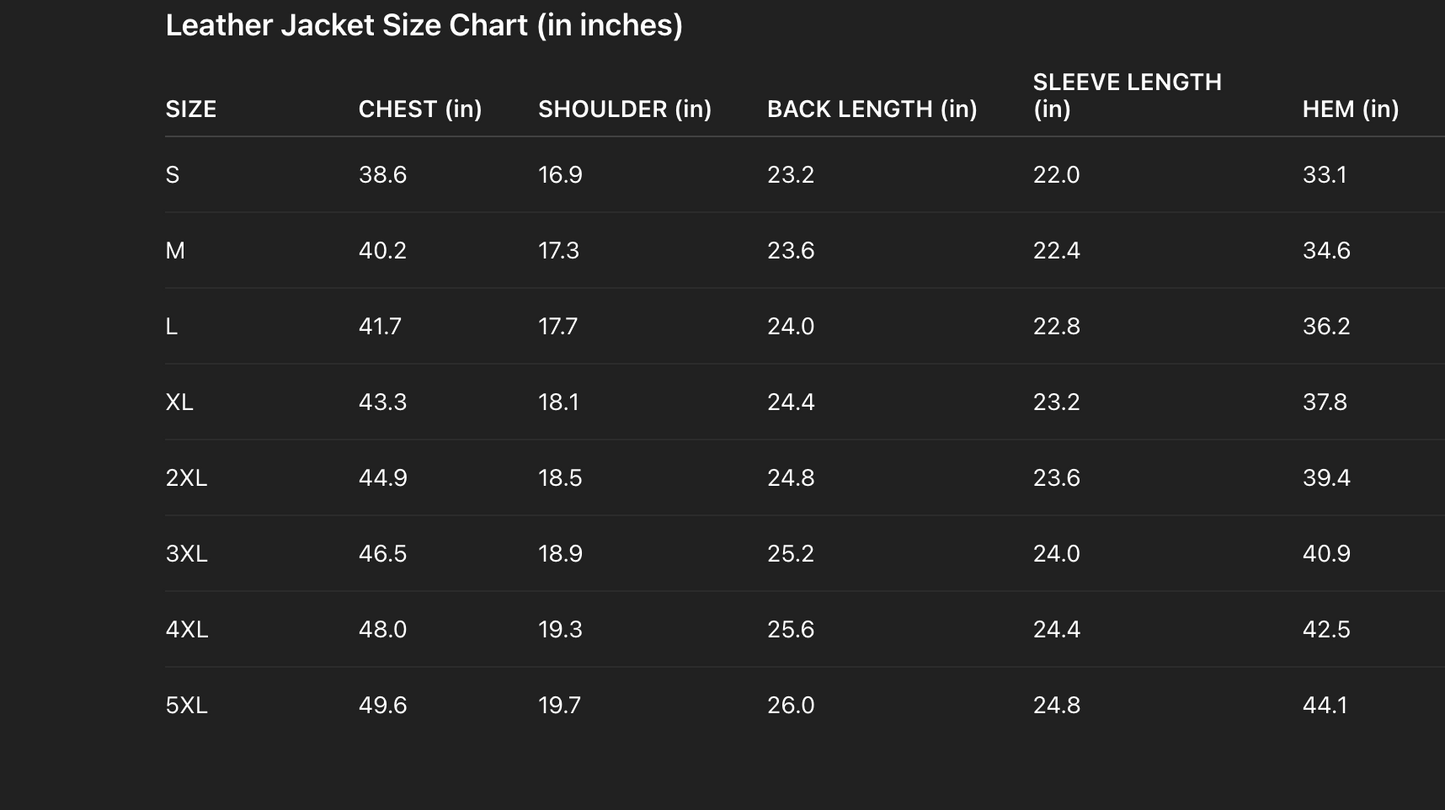Click sleeve length 24.4 for size 4XL
Screen dimensions: 1445x810
pos(1056,630)
